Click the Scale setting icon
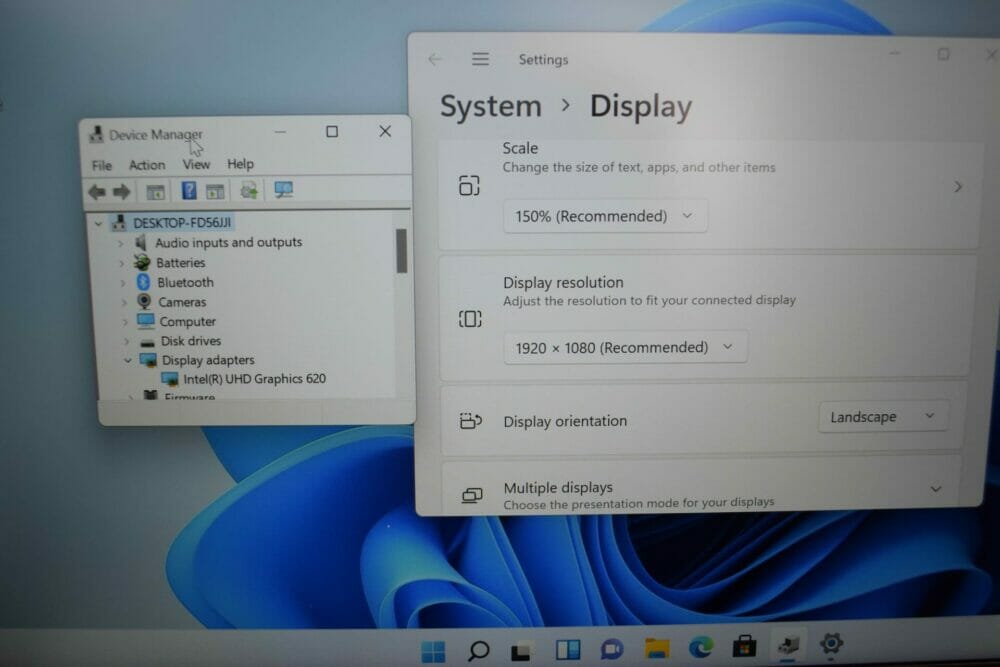The width and height of the screenshot is (1000, 667). (x=469, y=186)
